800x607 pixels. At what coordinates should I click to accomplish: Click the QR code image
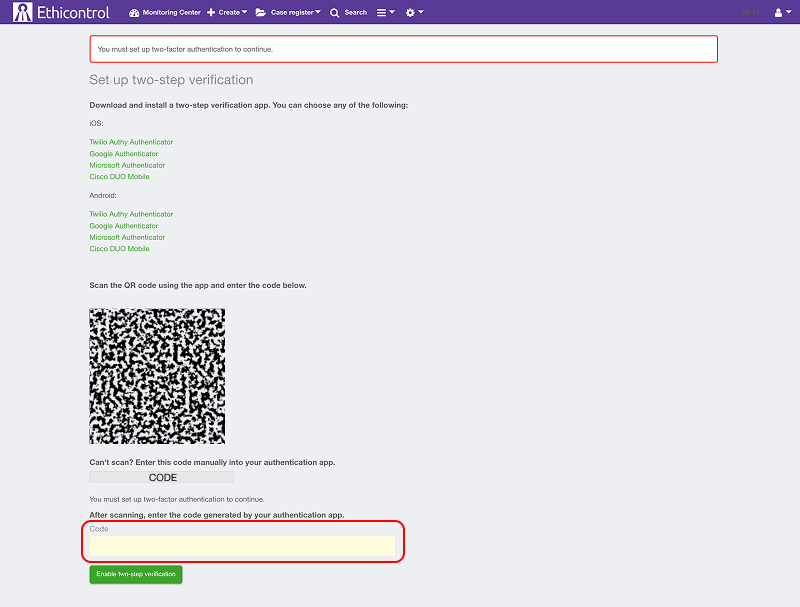[157, 376]
